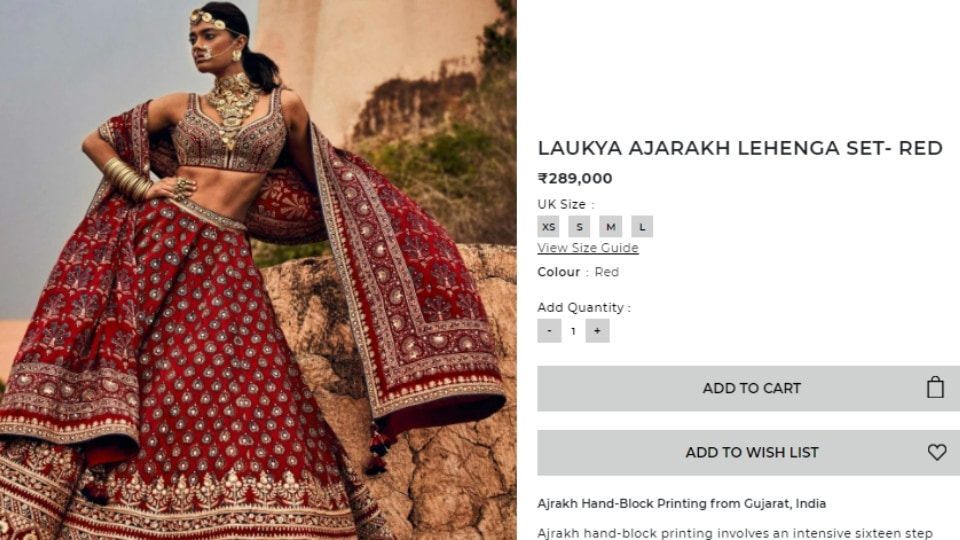The width and height of the screenshot is (960, 540).
Task: Click the Red colour value
Action: pos(607,272)
